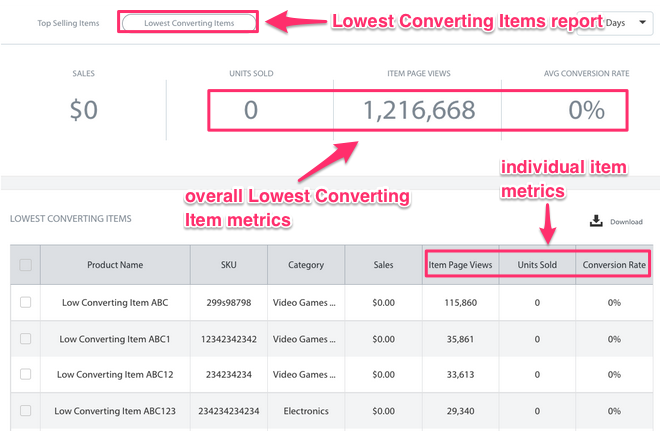
Task: Toggle the select-all checkbox in table header
Action: point(26,265)
